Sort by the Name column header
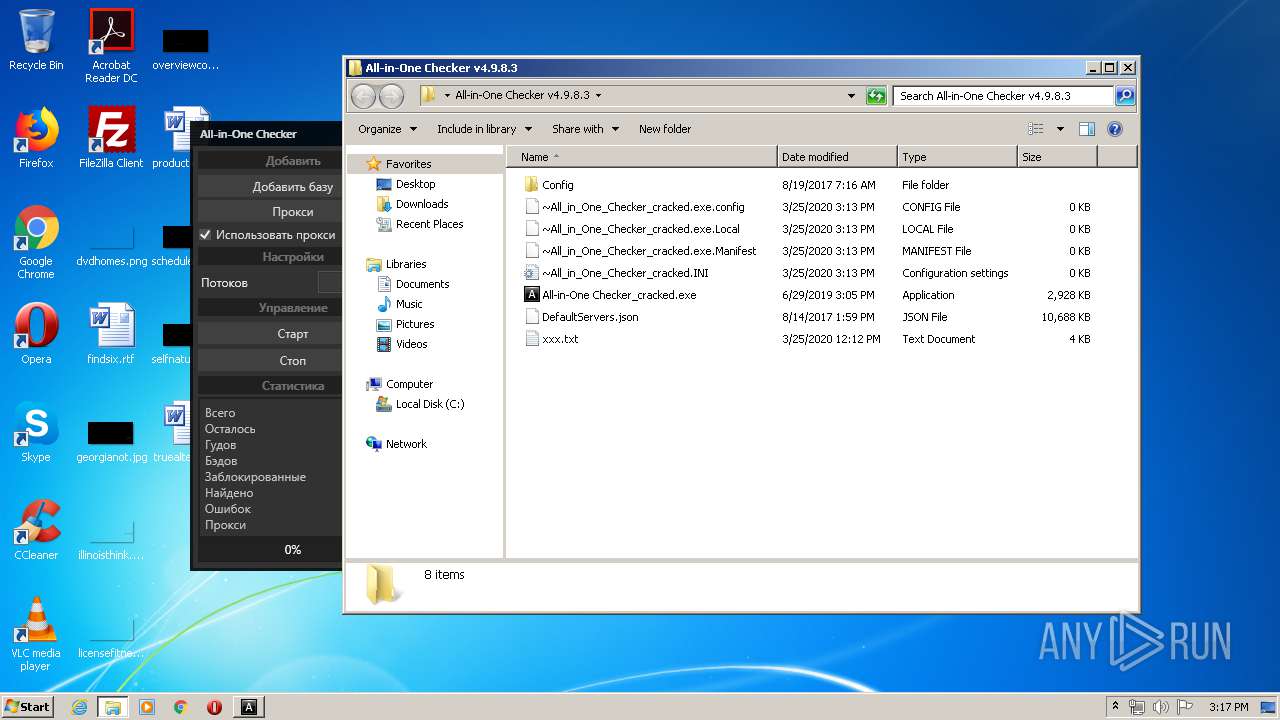The image size is (1280, 720). pos(642,157)
